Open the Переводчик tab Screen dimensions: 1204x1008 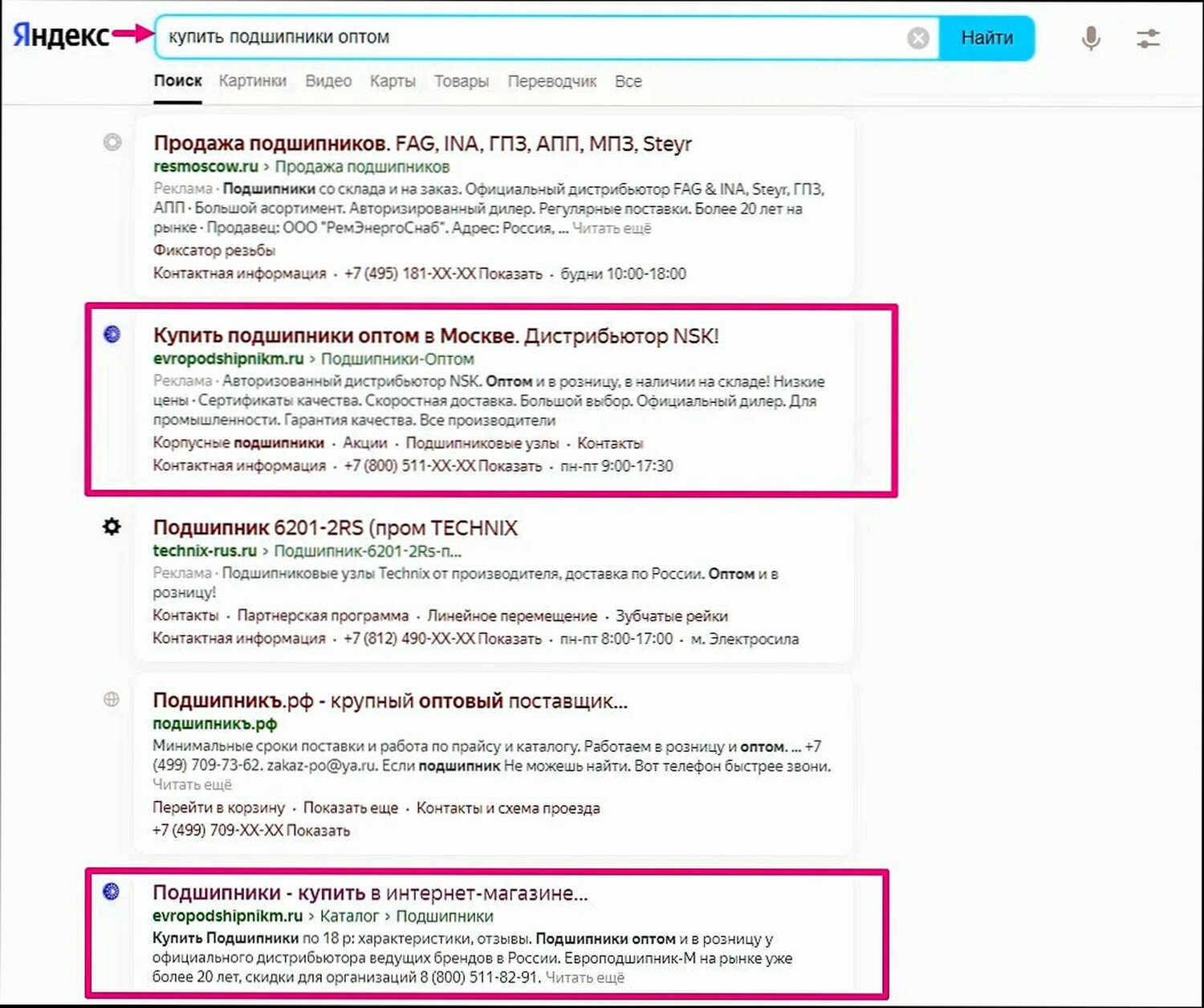click(552, 81)
